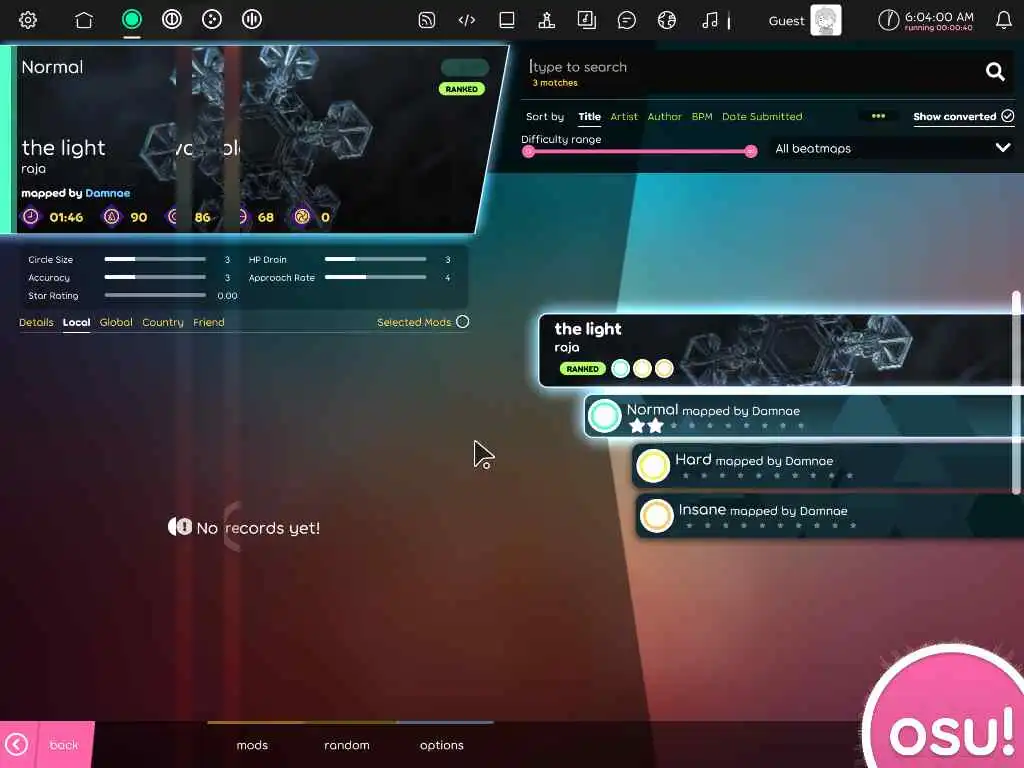Sort by Date Submitted

762,116
